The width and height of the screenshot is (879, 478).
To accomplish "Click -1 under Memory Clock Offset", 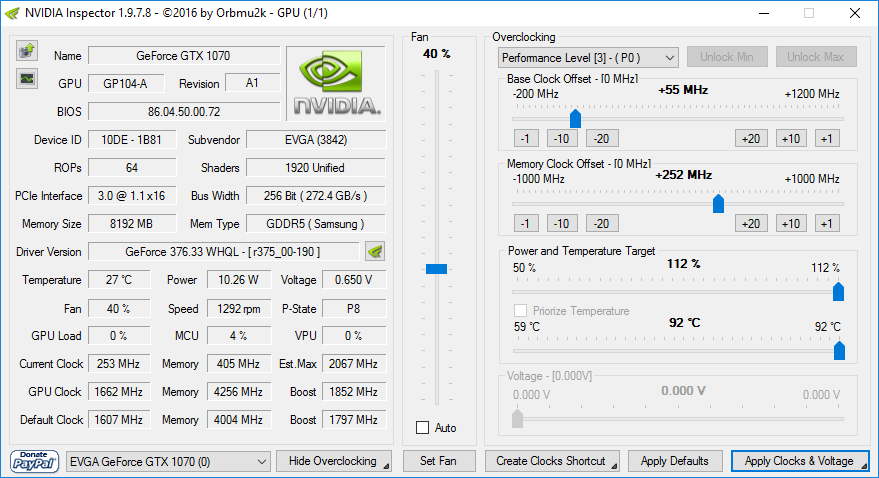I will pyautogui.click(x=526, y=224).
